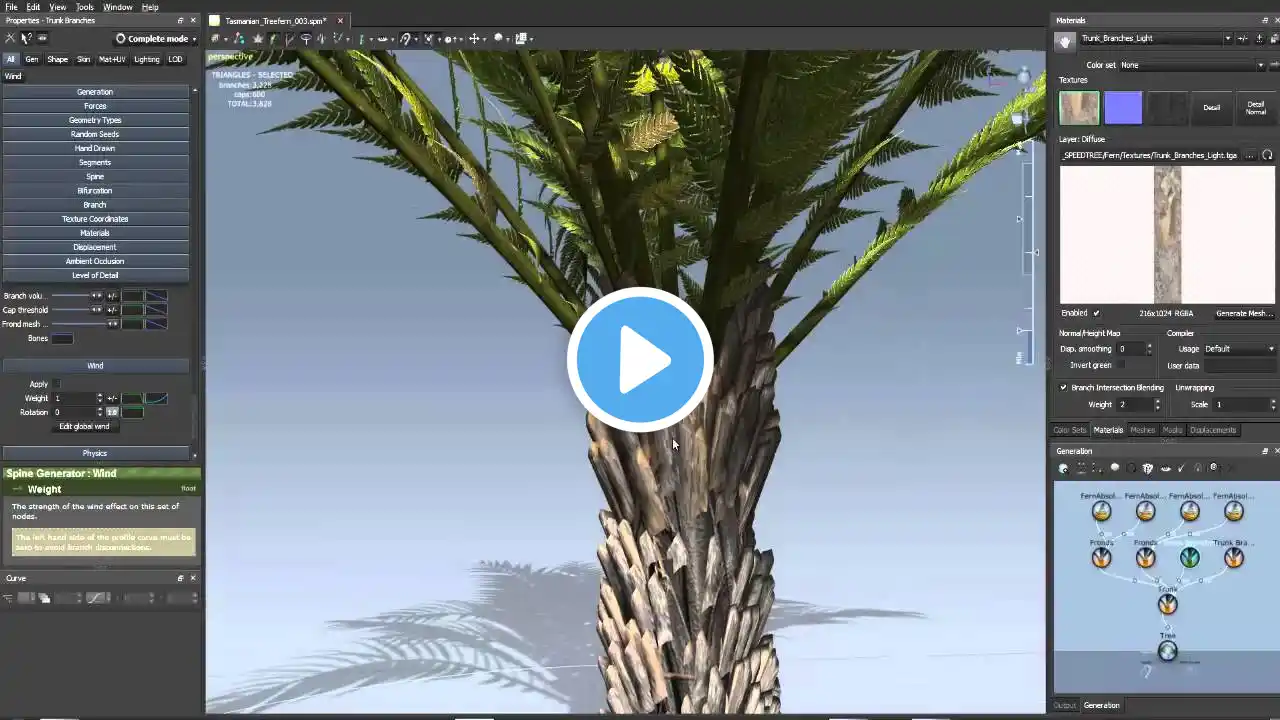Image resolution: width=1280 pixels, height=720 pixels.
Task: Click the Trunk node icon in Generation
Action: (1167, 605)
